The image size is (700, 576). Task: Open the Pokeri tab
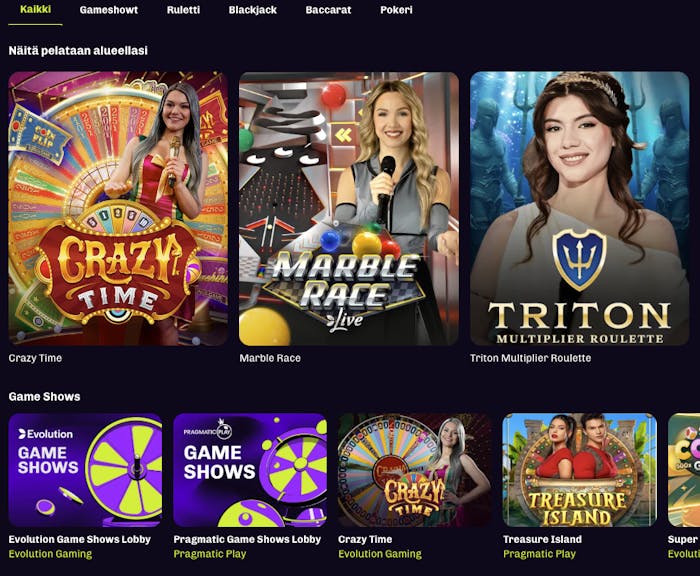pos(396,10)
